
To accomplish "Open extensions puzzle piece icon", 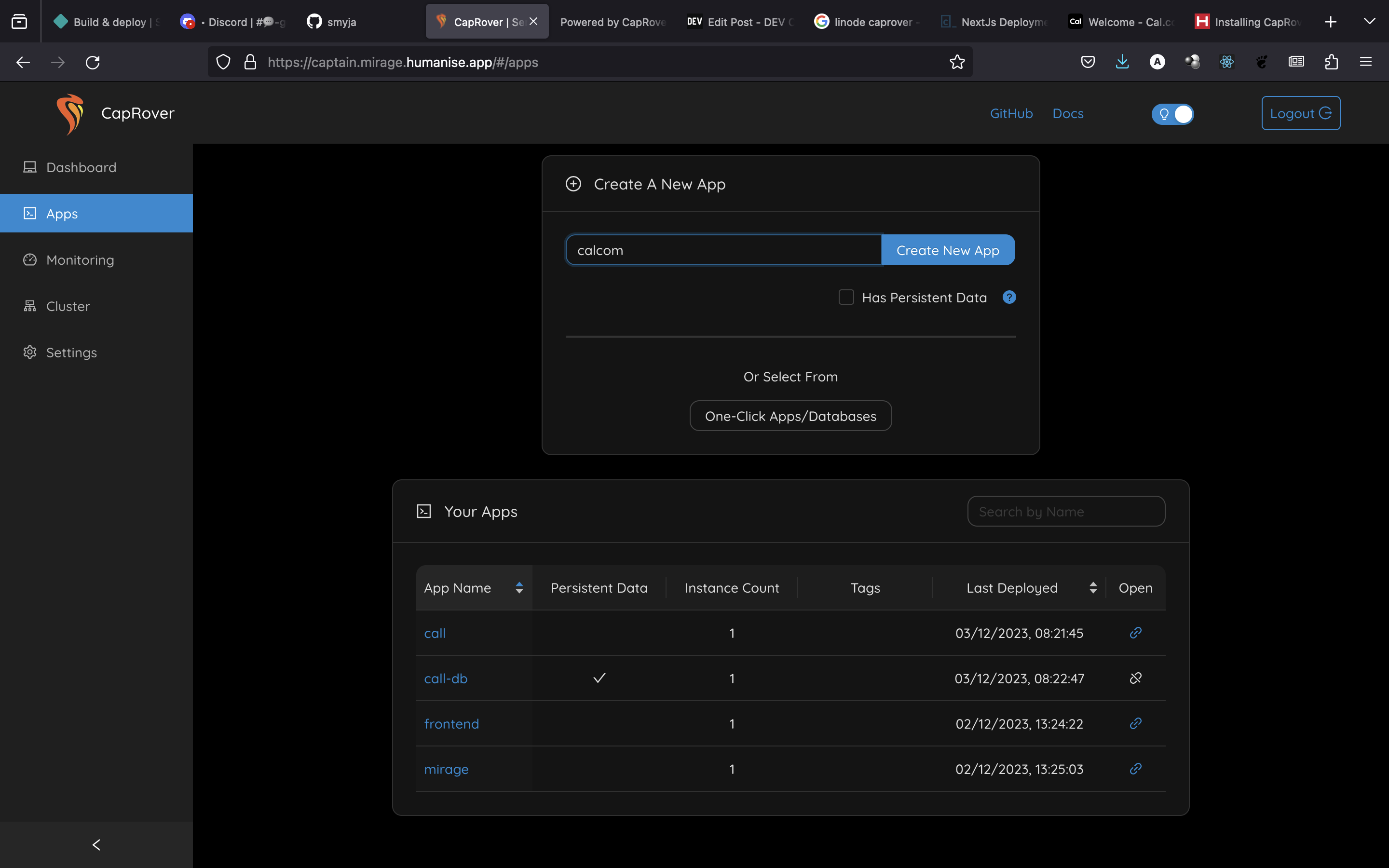I will [1331, 62].
